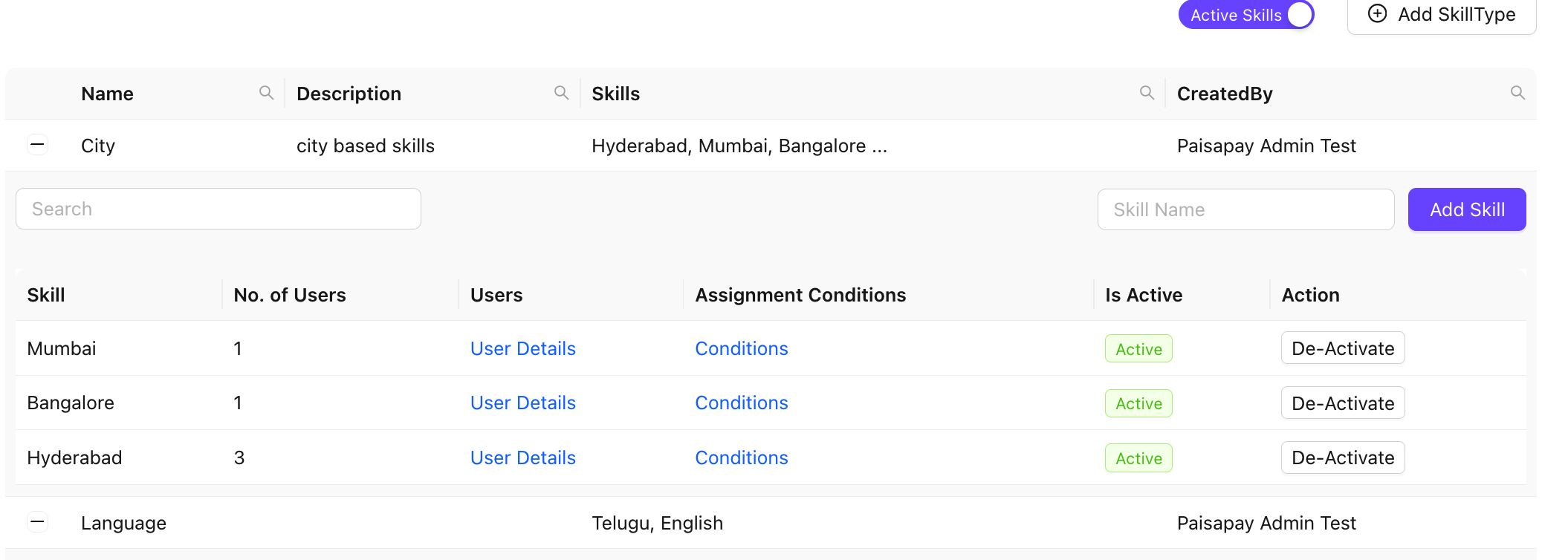View Conditions for the Bangalore skill

click(x=741, y=403)
